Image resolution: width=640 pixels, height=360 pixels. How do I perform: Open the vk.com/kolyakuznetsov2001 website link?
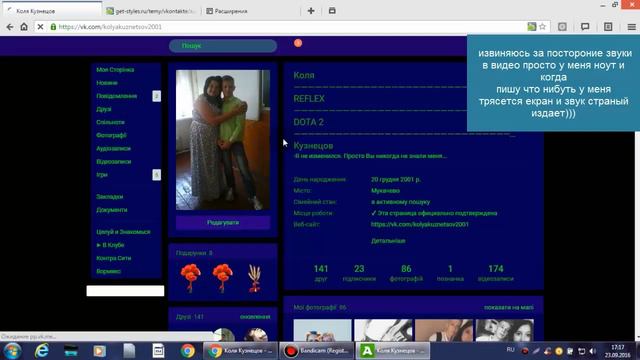pyautogui.click(x=420, y=224)
